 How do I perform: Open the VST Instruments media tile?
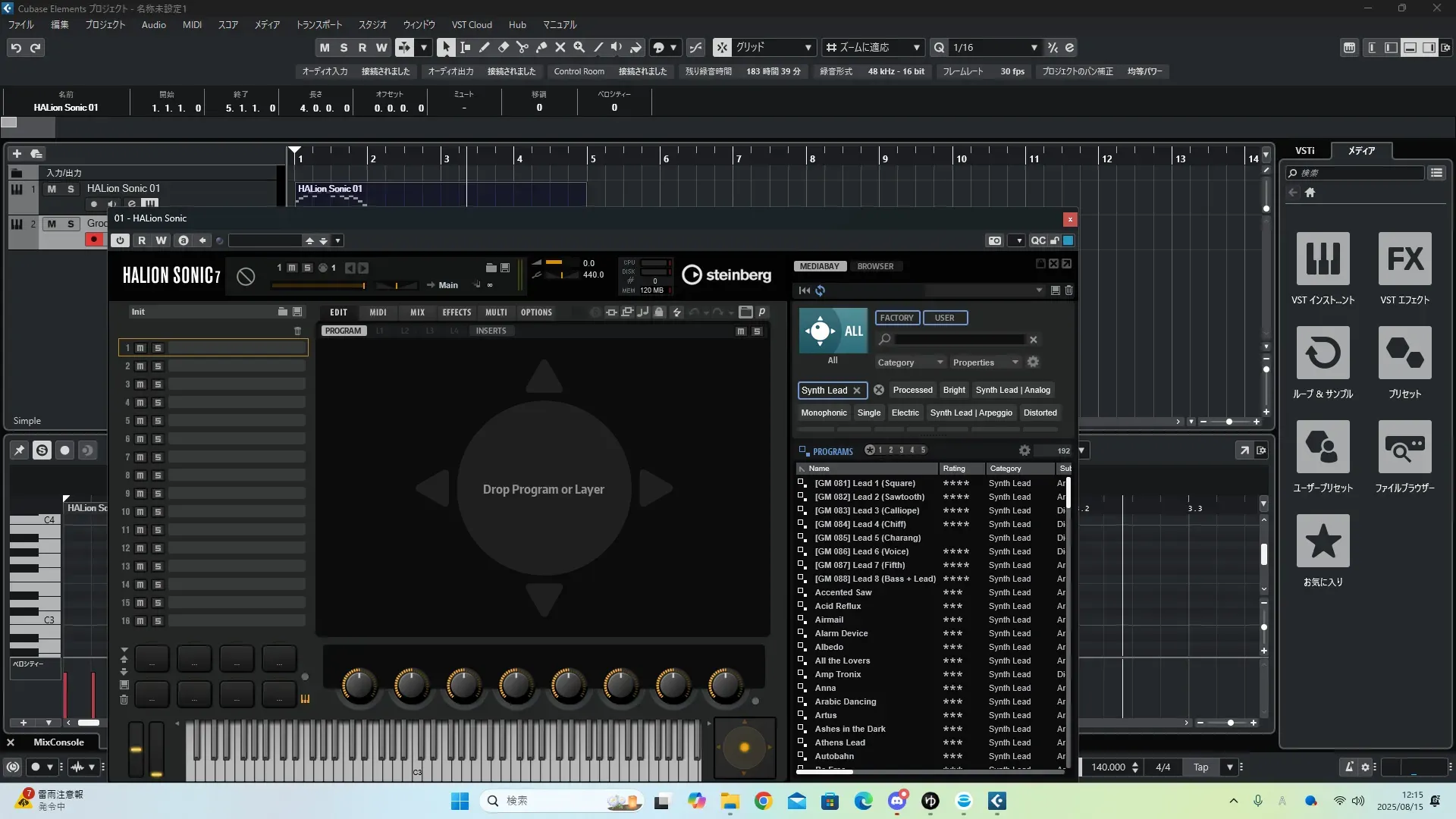(x=1323, y=259)
